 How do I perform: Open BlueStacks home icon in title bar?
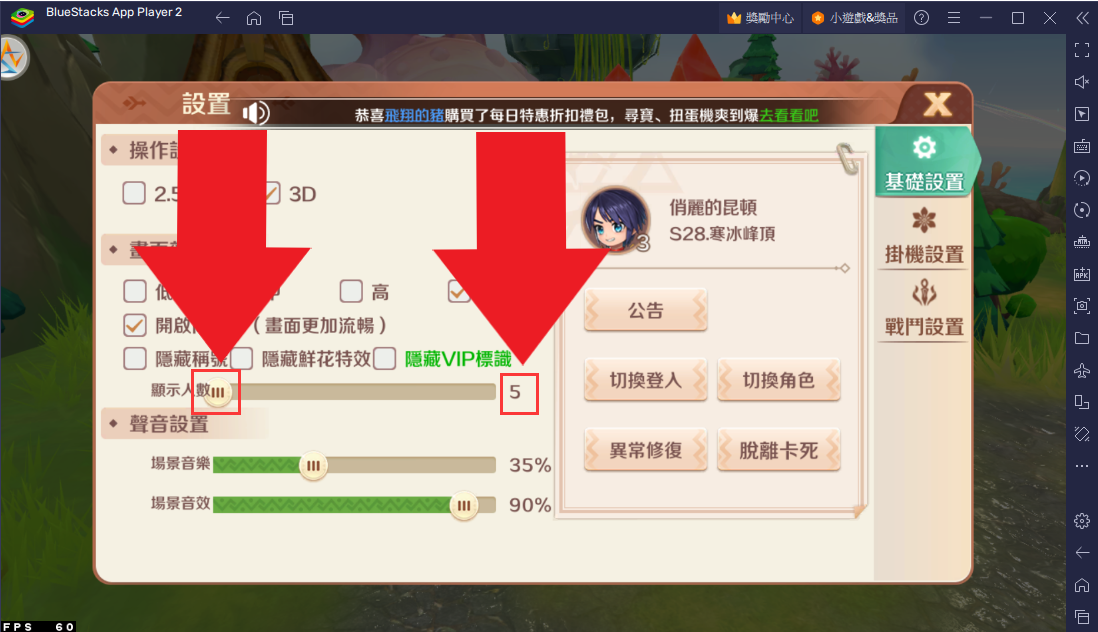(x=254, y=17)
